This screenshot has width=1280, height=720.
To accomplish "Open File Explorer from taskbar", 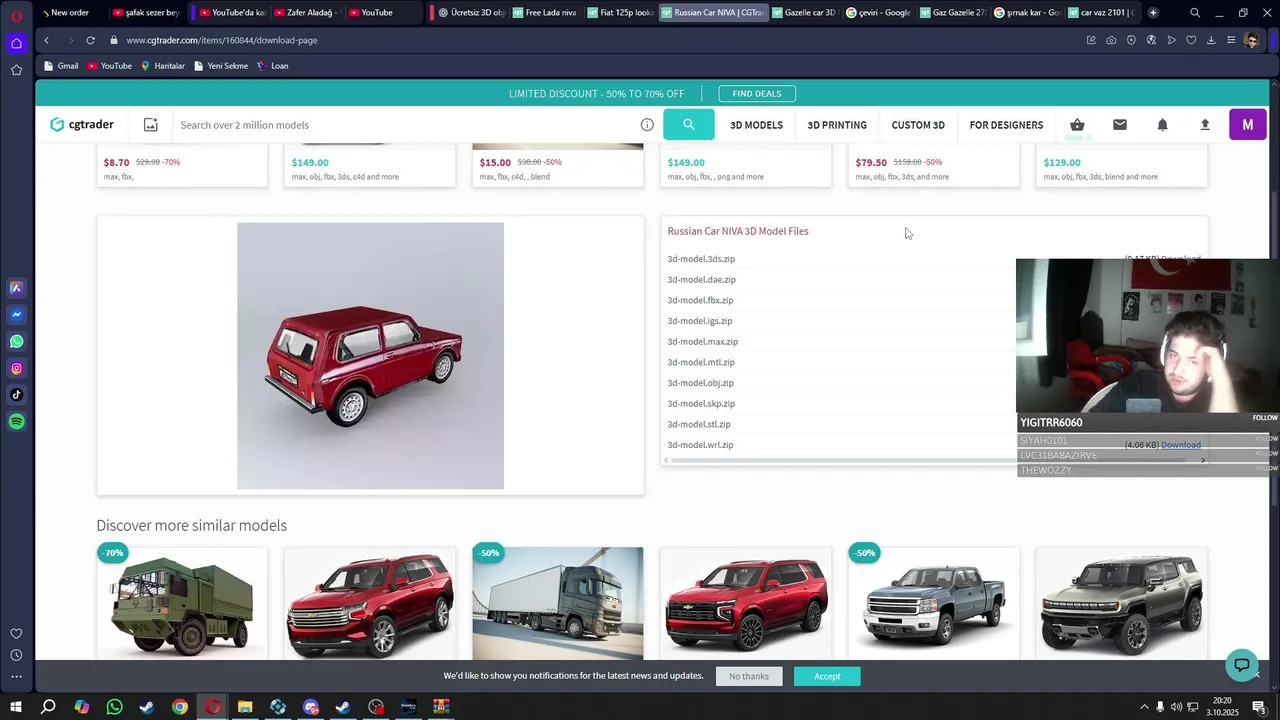I will 245,707.
